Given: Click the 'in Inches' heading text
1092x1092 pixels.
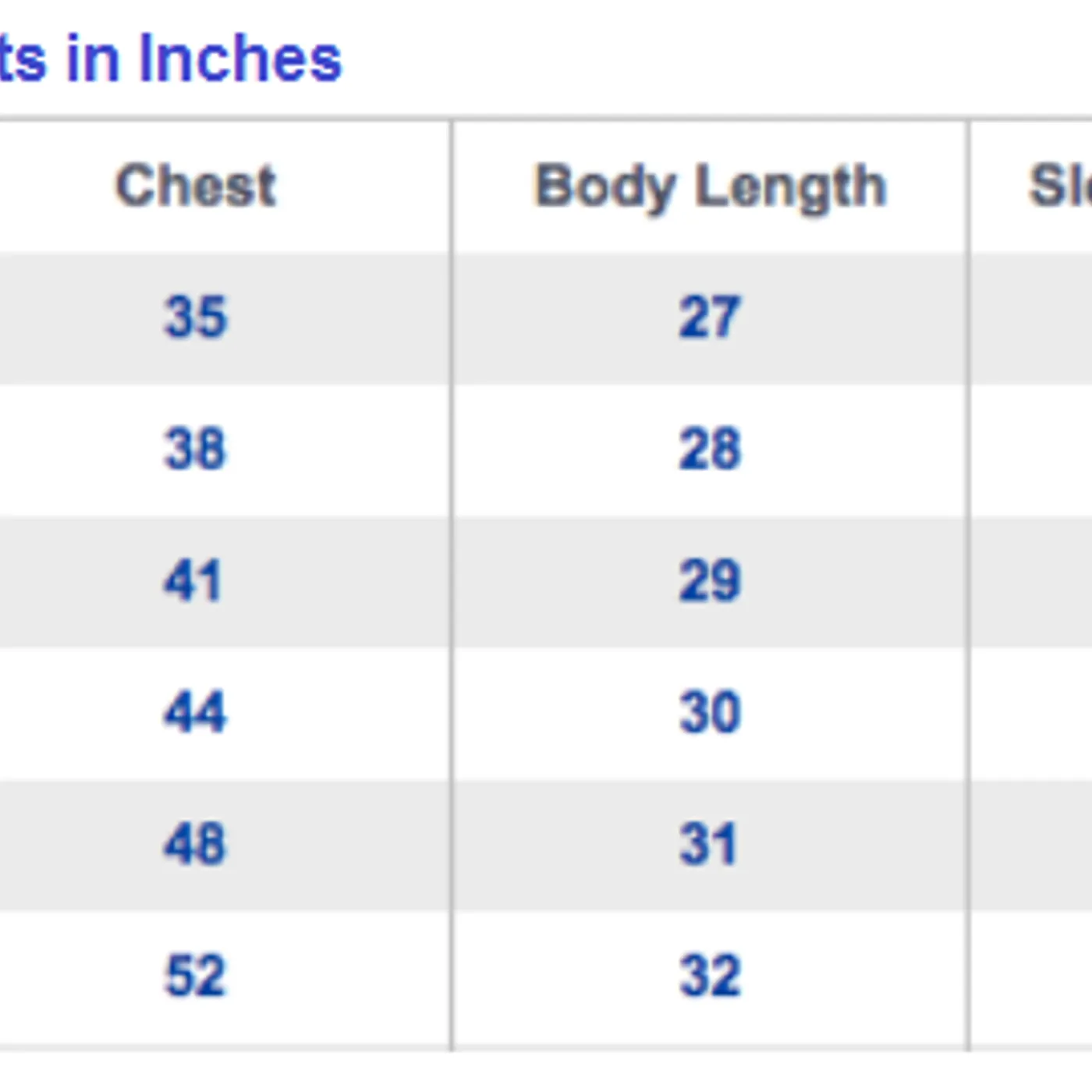Looking at the screenshot, I should pos(203,59).
